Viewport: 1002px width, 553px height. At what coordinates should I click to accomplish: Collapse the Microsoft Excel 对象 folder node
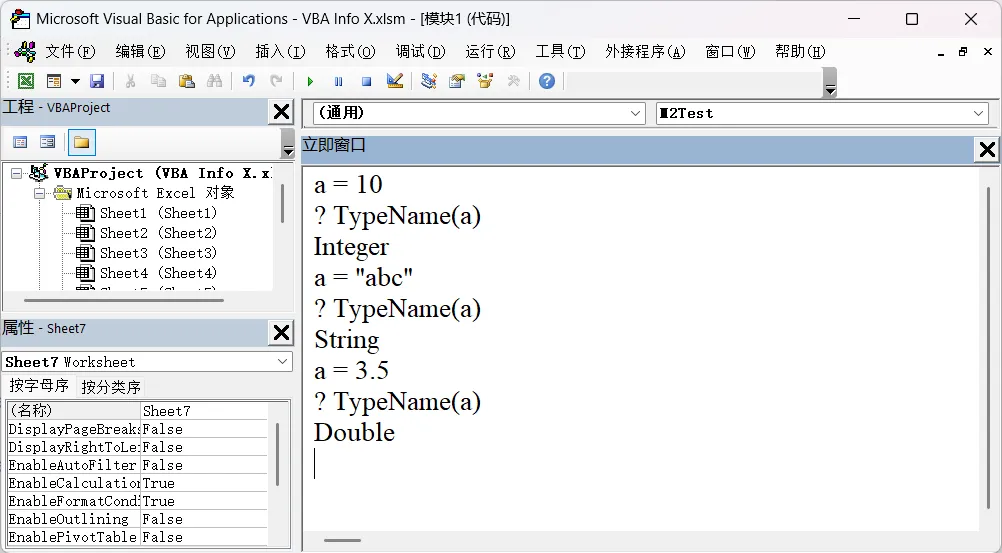40,193
